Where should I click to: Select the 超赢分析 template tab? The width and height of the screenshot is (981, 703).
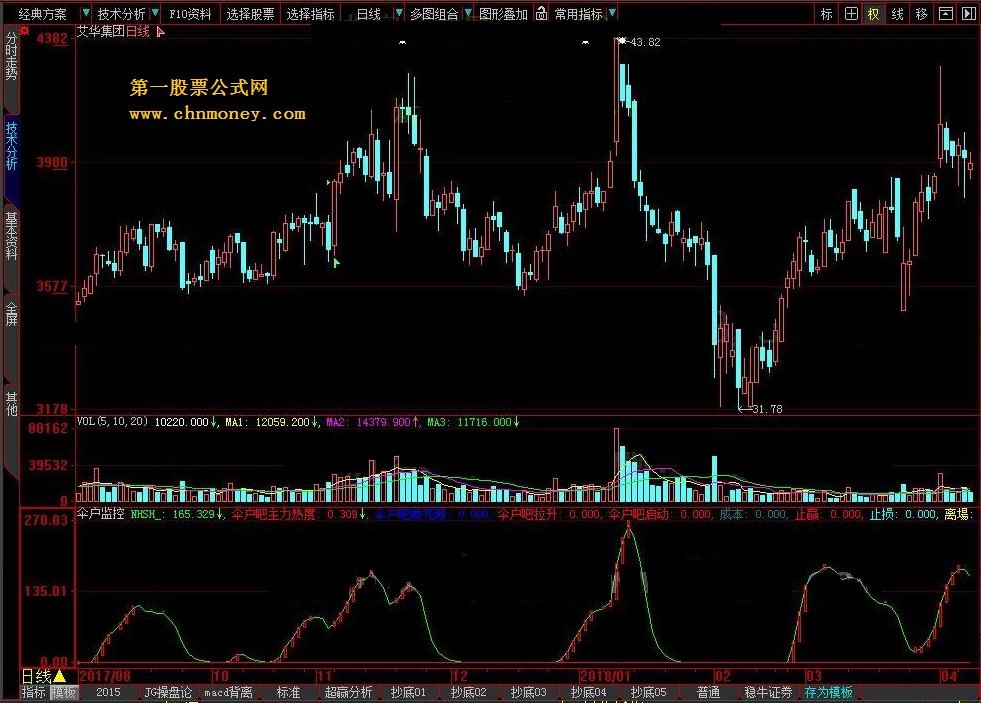[348, 692]
